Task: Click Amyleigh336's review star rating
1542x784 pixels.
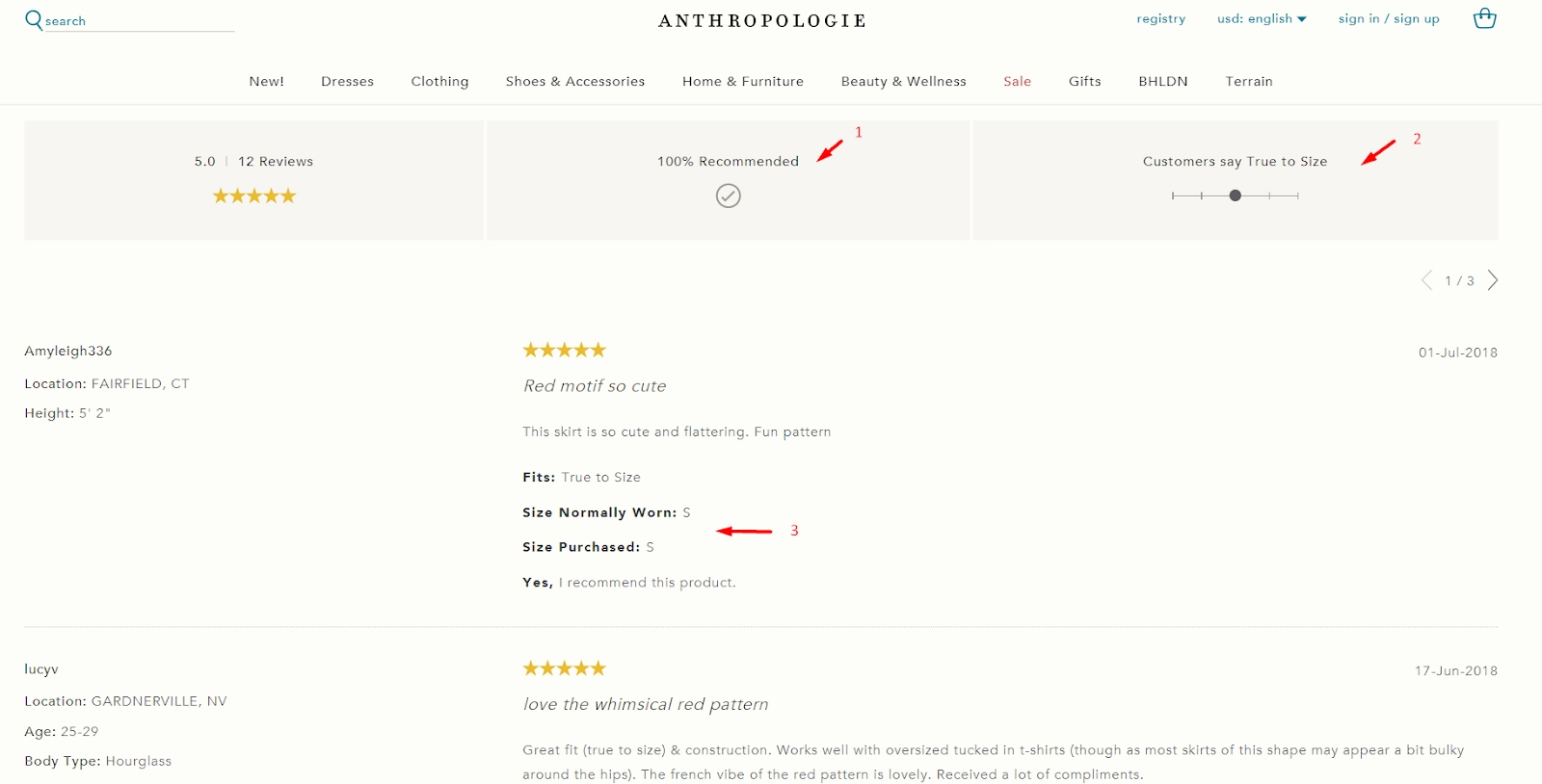Action: [564, 351]
